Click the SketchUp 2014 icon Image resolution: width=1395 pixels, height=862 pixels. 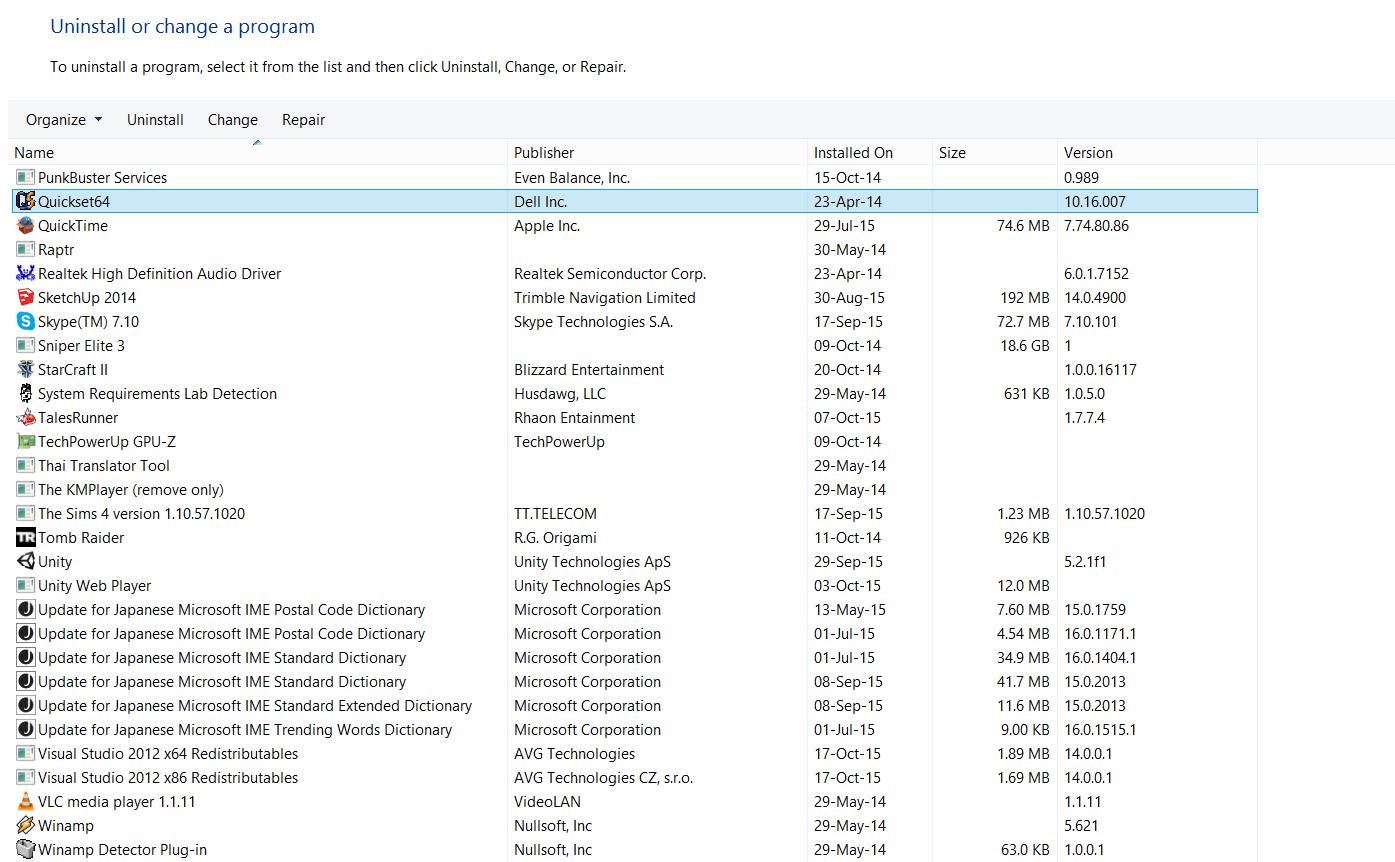coord(26,297)
